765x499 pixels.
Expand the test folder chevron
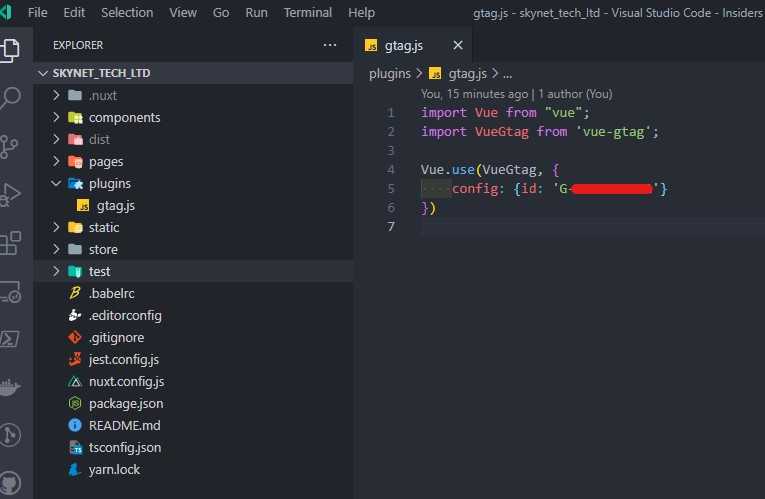pos(56,271)
